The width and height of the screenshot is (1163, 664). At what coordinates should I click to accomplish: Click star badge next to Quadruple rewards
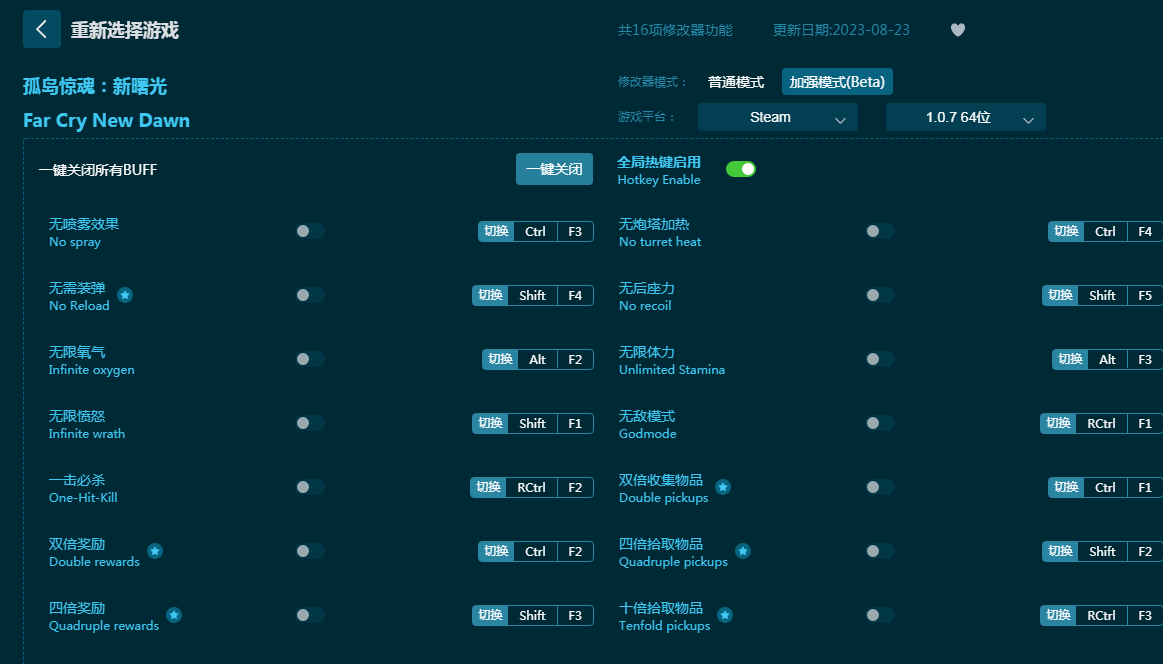(174, 615)
